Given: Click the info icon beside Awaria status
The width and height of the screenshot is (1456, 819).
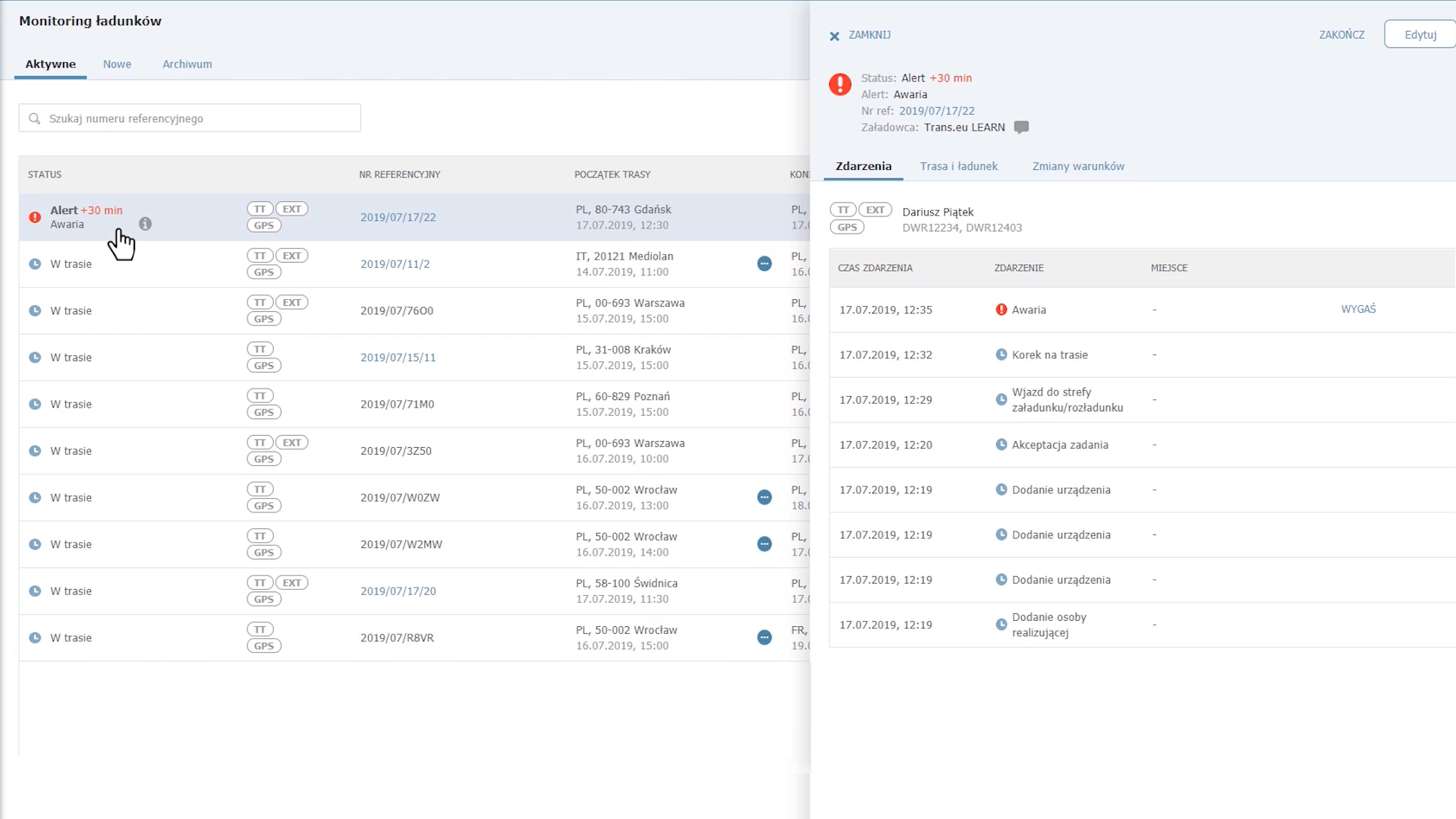Looking at the screenshot, I should coord(145,224).
